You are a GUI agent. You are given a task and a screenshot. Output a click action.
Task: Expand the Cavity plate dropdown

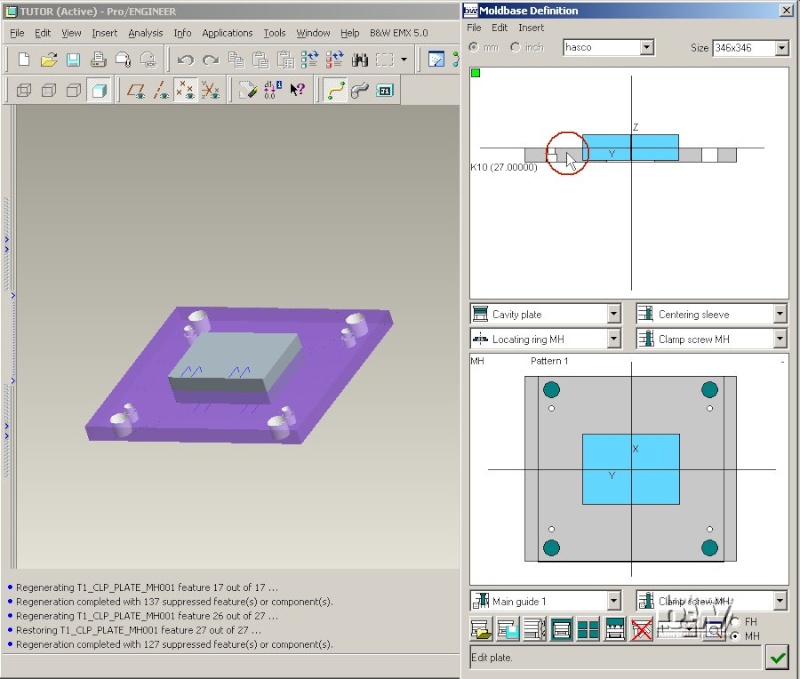[x=614, y=314]
